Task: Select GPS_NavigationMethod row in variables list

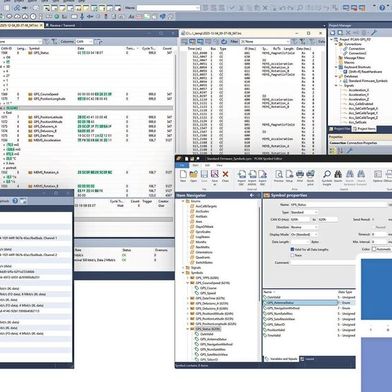Action: coord(309,308)
